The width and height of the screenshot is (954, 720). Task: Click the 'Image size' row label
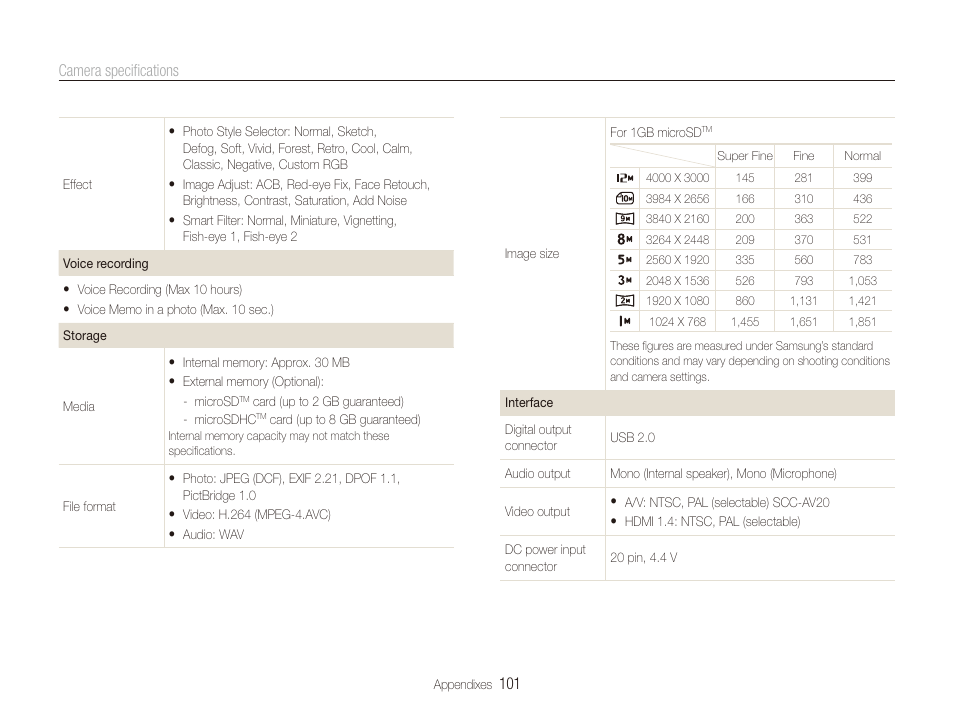pos(532,253)
